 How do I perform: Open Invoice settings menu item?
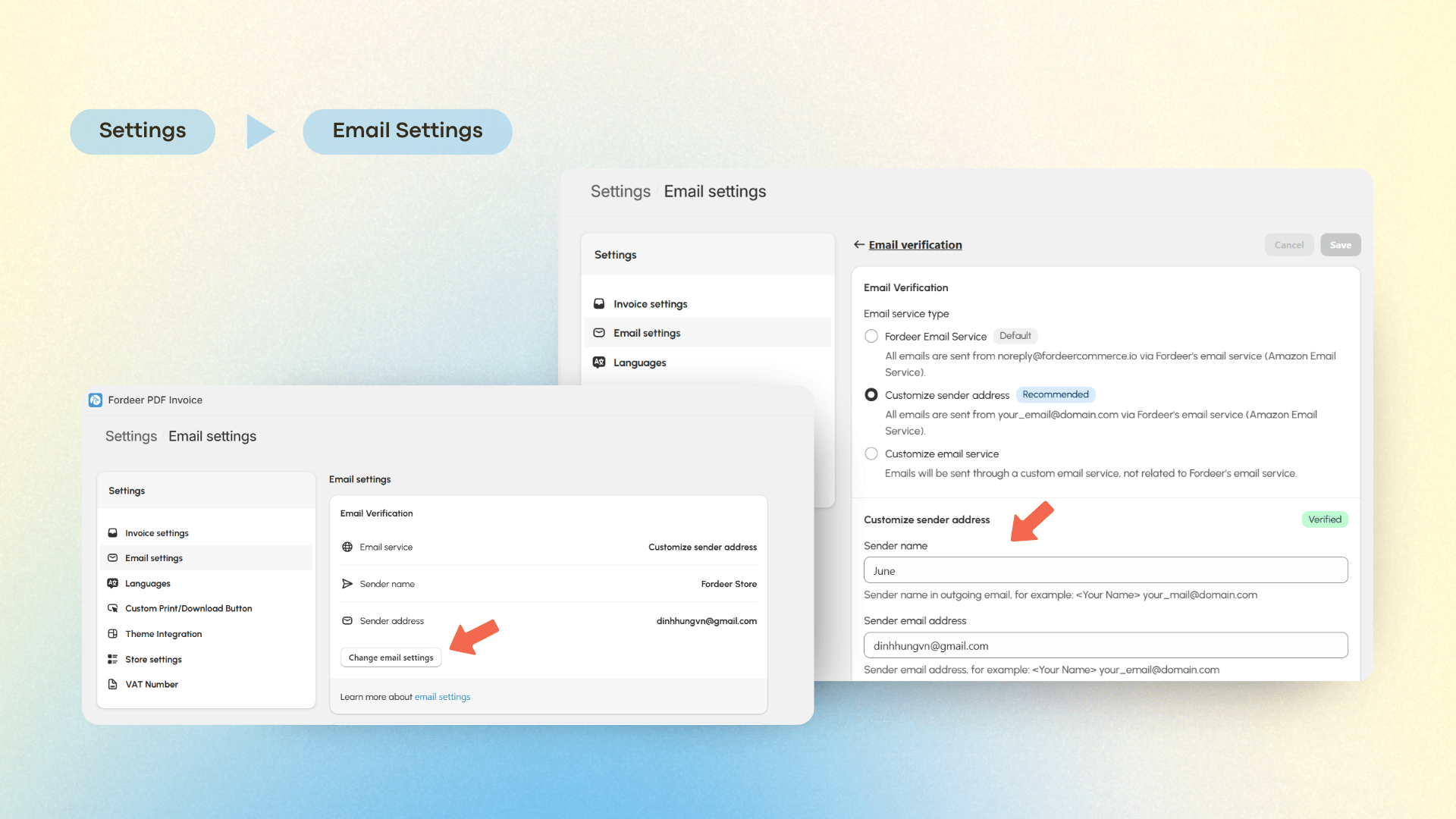pyautogui.click(x=156, y=532)
